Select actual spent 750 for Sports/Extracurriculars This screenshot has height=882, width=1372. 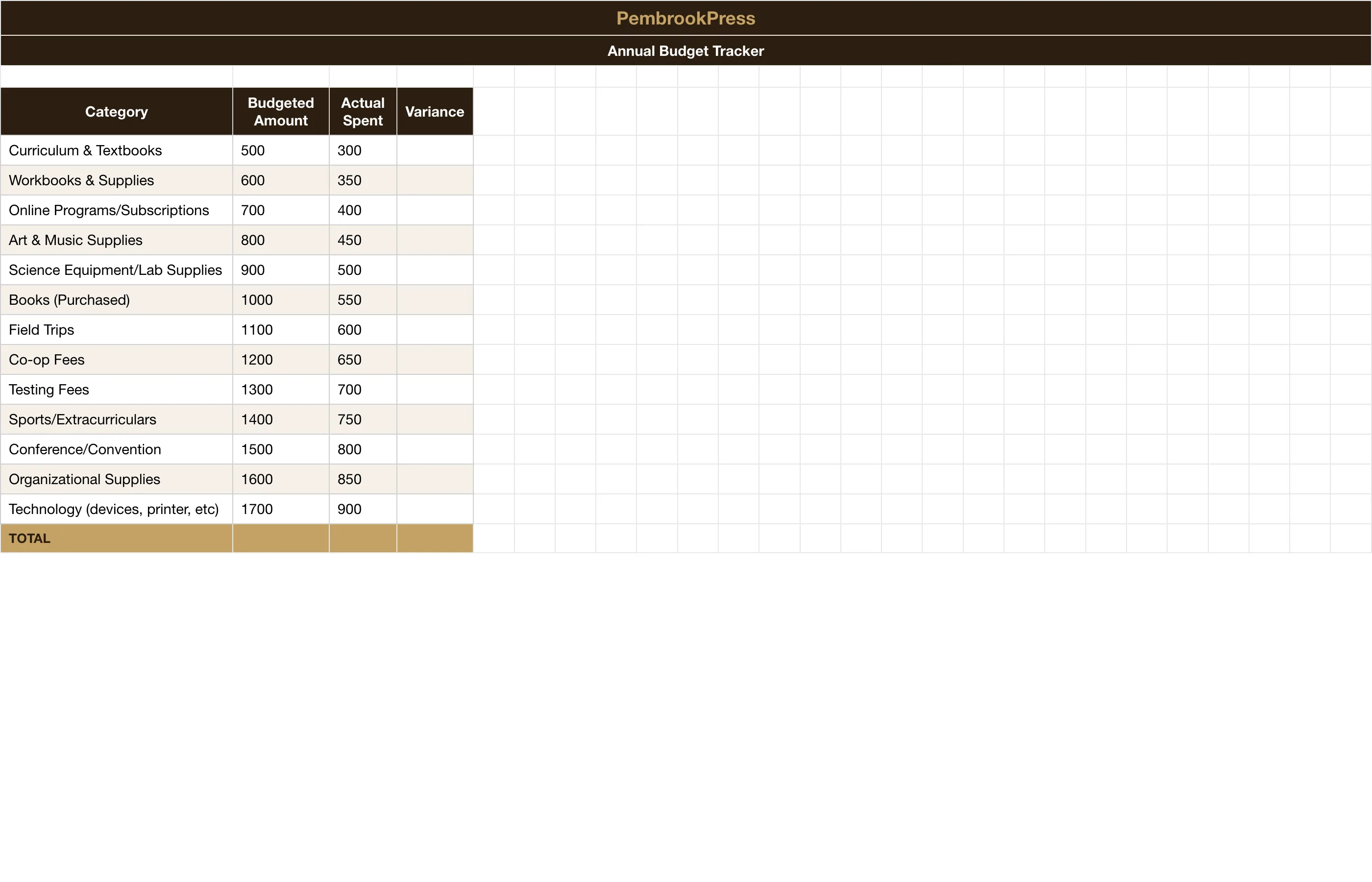tap(363, 419)
